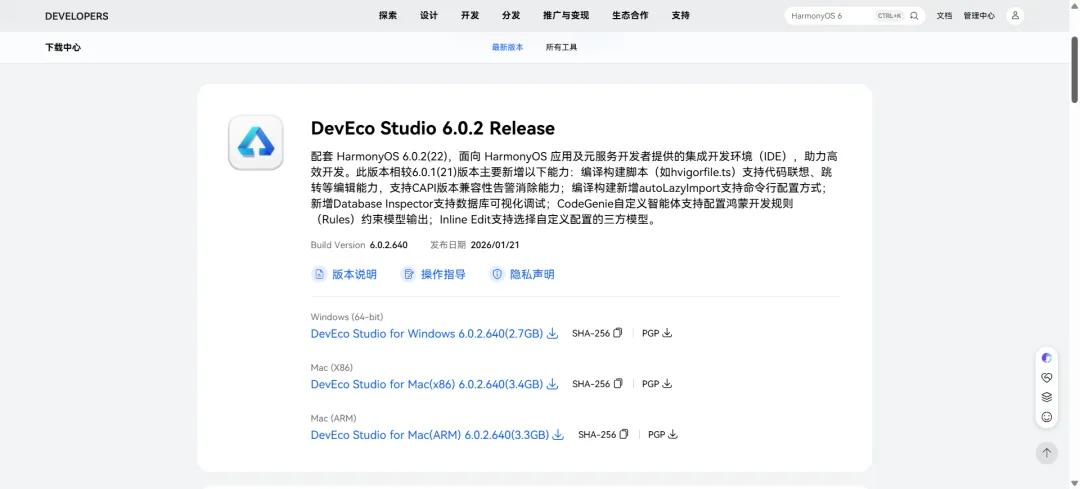
Task: Click the DEVELOPERS site logo
Action: point(76,16)
